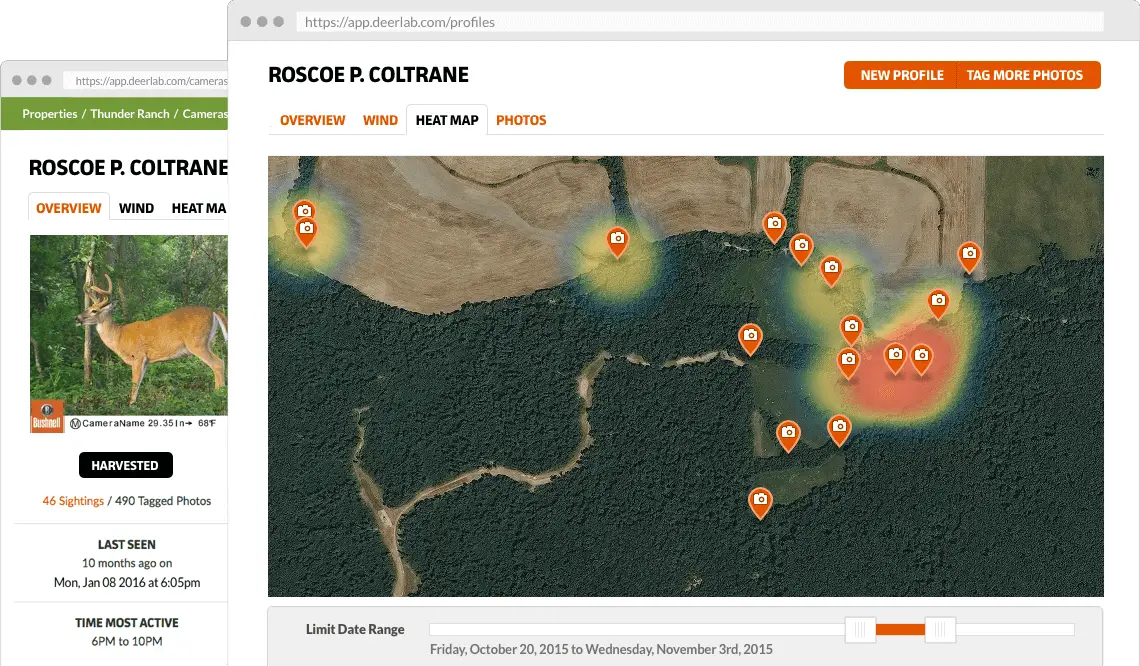1140x666 pixels.
Task: Click the HEAT MAP tab in the left window
Action: [198, 207]
